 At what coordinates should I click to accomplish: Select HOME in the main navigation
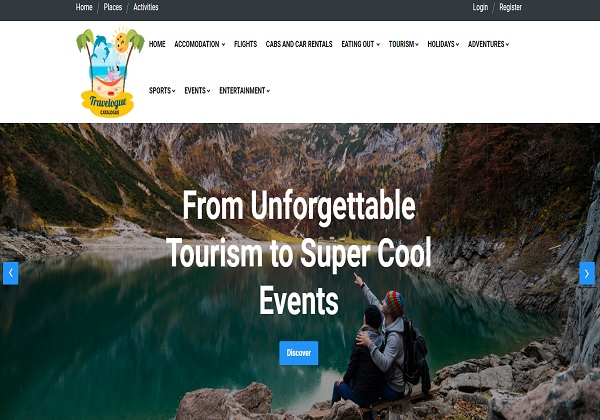point(157,44)
